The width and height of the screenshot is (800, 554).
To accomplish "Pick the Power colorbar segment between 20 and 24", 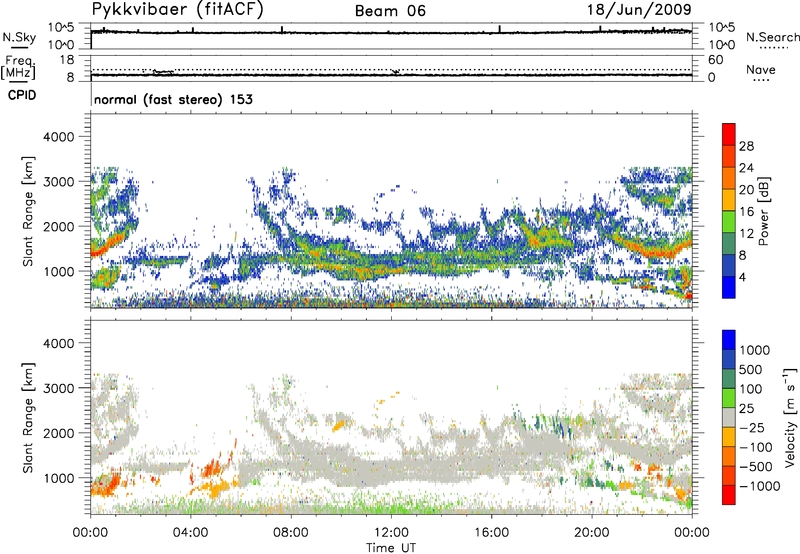I will pyautogui.click(x=729, y=178).
